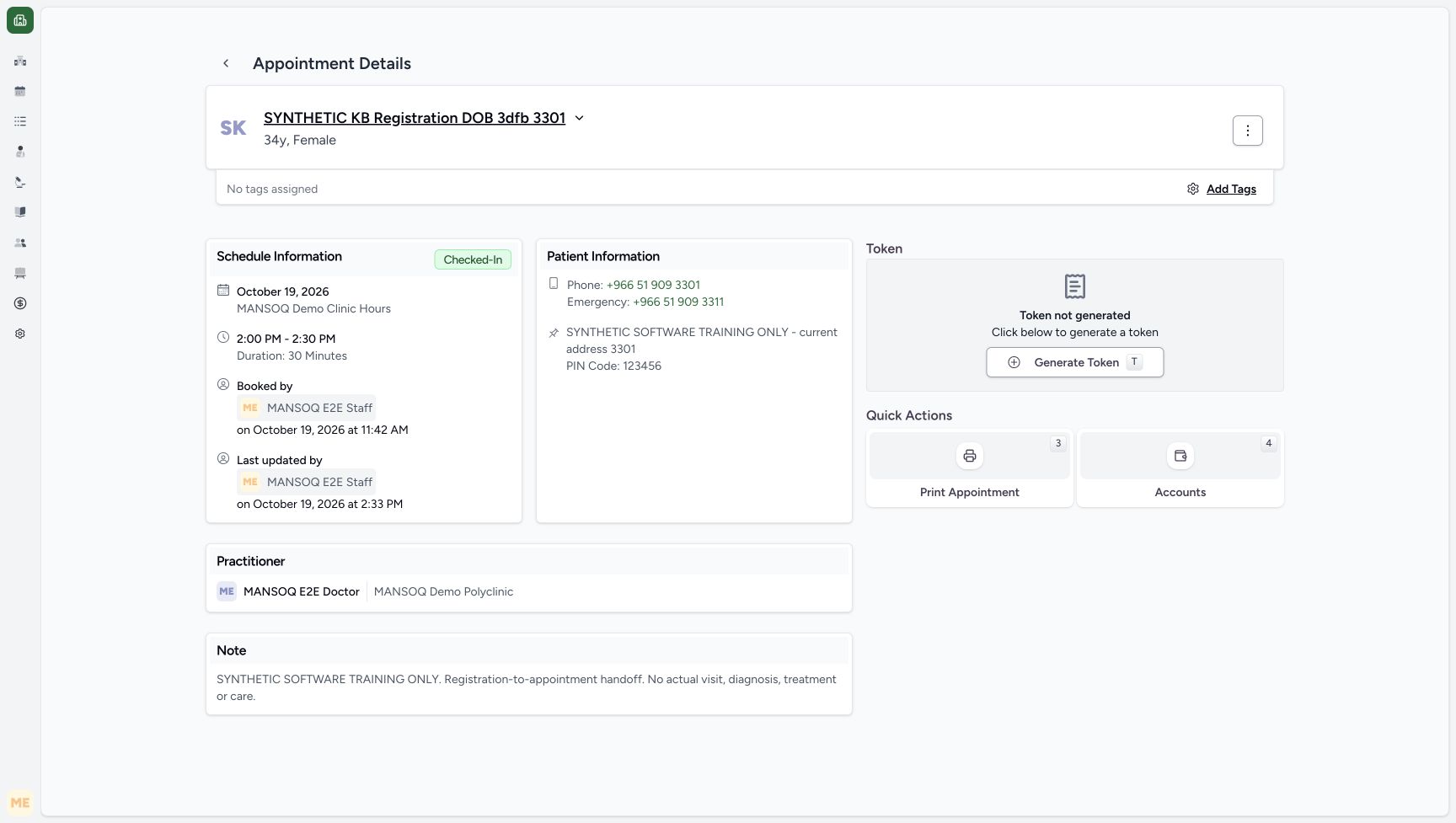Viewport: 1456px width, 823px height.
Task: Click the 2:00 PM - 2:30 PM time text
Action: coord(286,339)
